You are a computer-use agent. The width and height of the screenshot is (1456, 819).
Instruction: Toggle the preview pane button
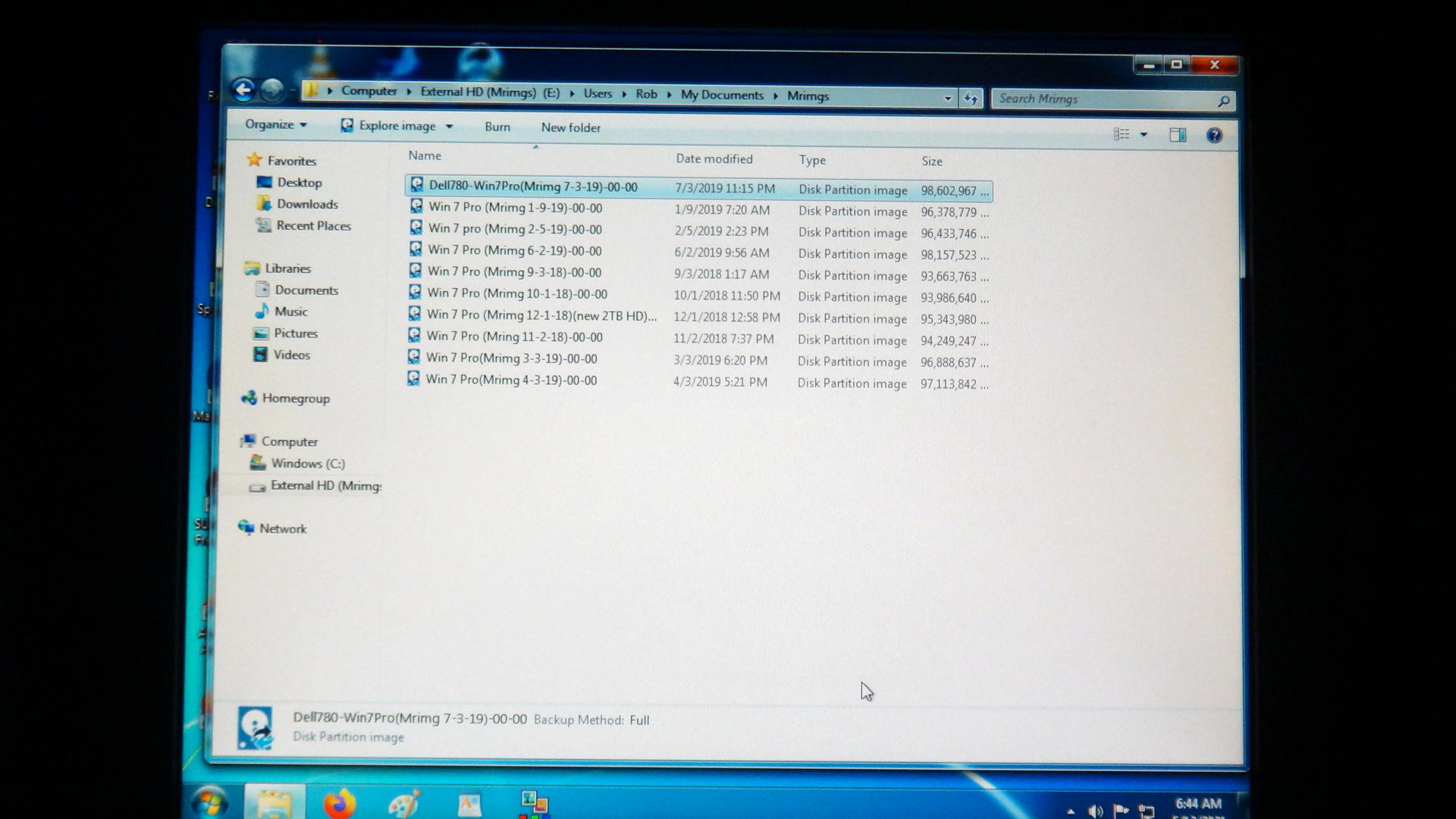[1177, 135]
